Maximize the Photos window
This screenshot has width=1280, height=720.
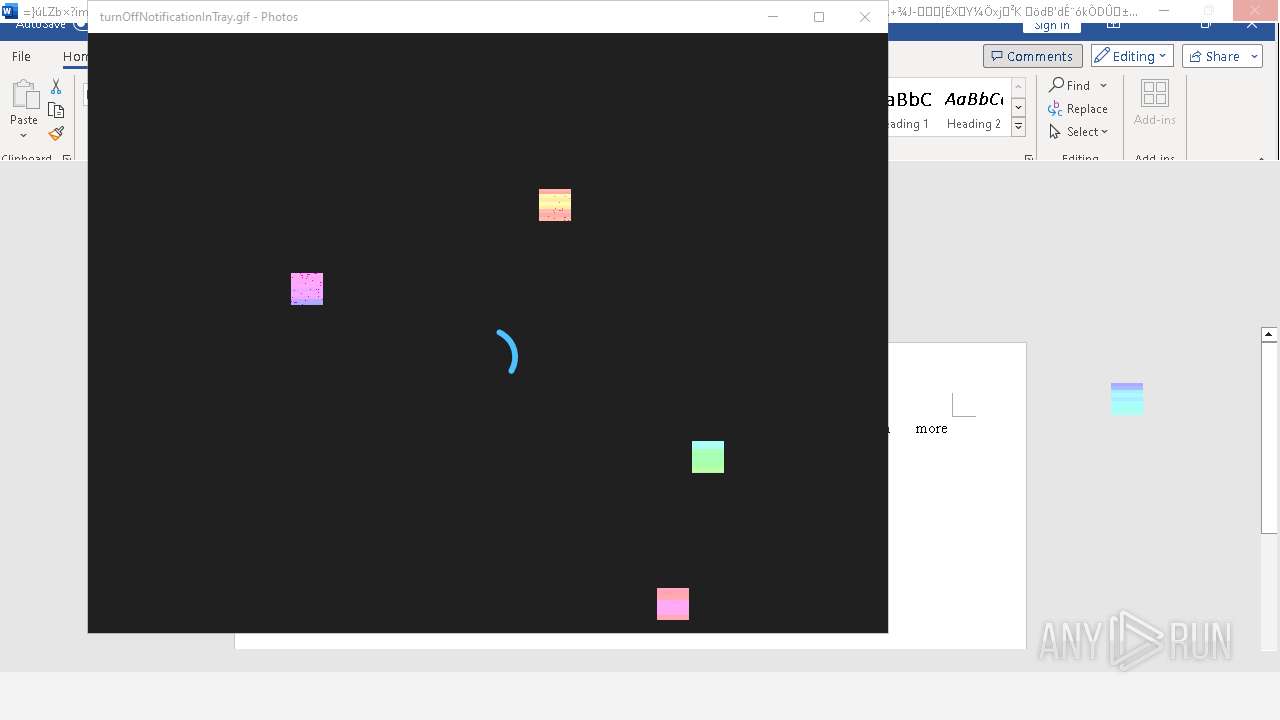(x=819, y=16)
